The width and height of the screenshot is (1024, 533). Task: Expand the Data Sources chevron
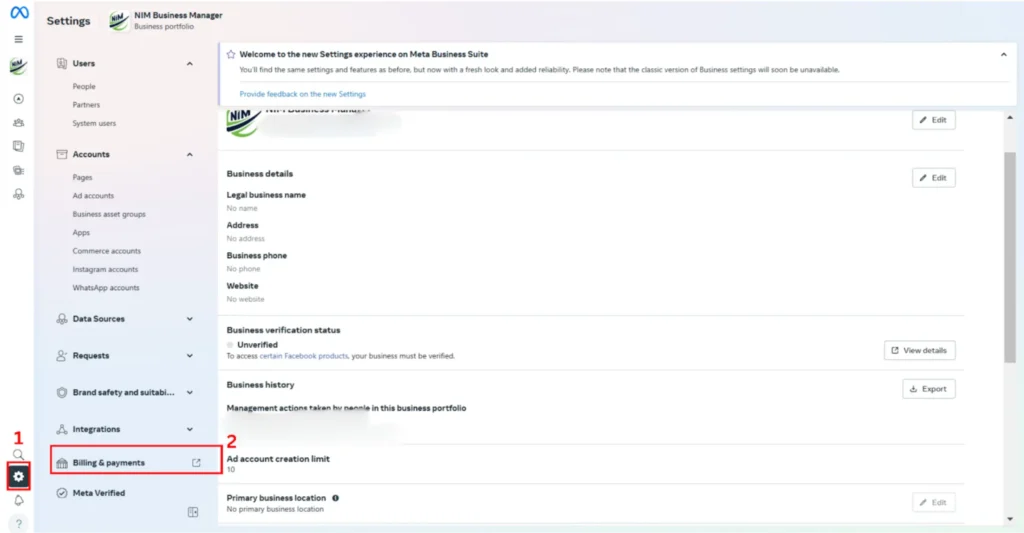click(x=189, y=319)
